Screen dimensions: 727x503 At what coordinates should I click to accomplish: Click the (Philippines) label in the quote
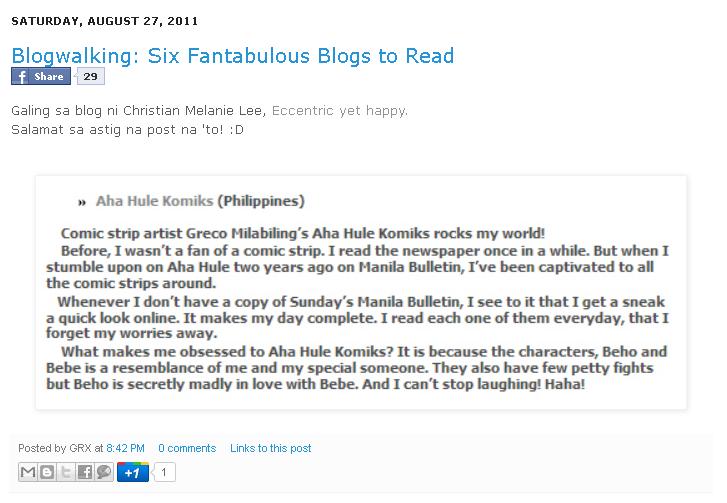[x=261, y=201]
